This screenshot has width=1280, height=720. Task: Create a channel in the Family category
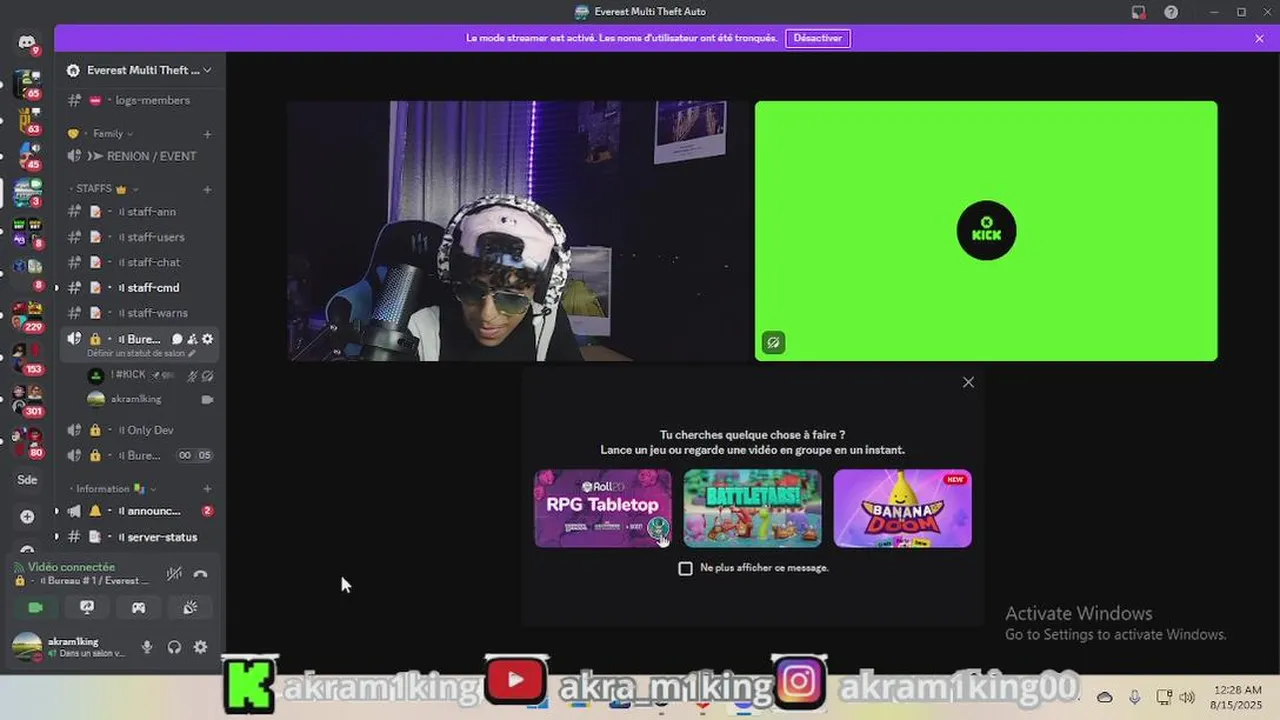(x=207, y=134)
